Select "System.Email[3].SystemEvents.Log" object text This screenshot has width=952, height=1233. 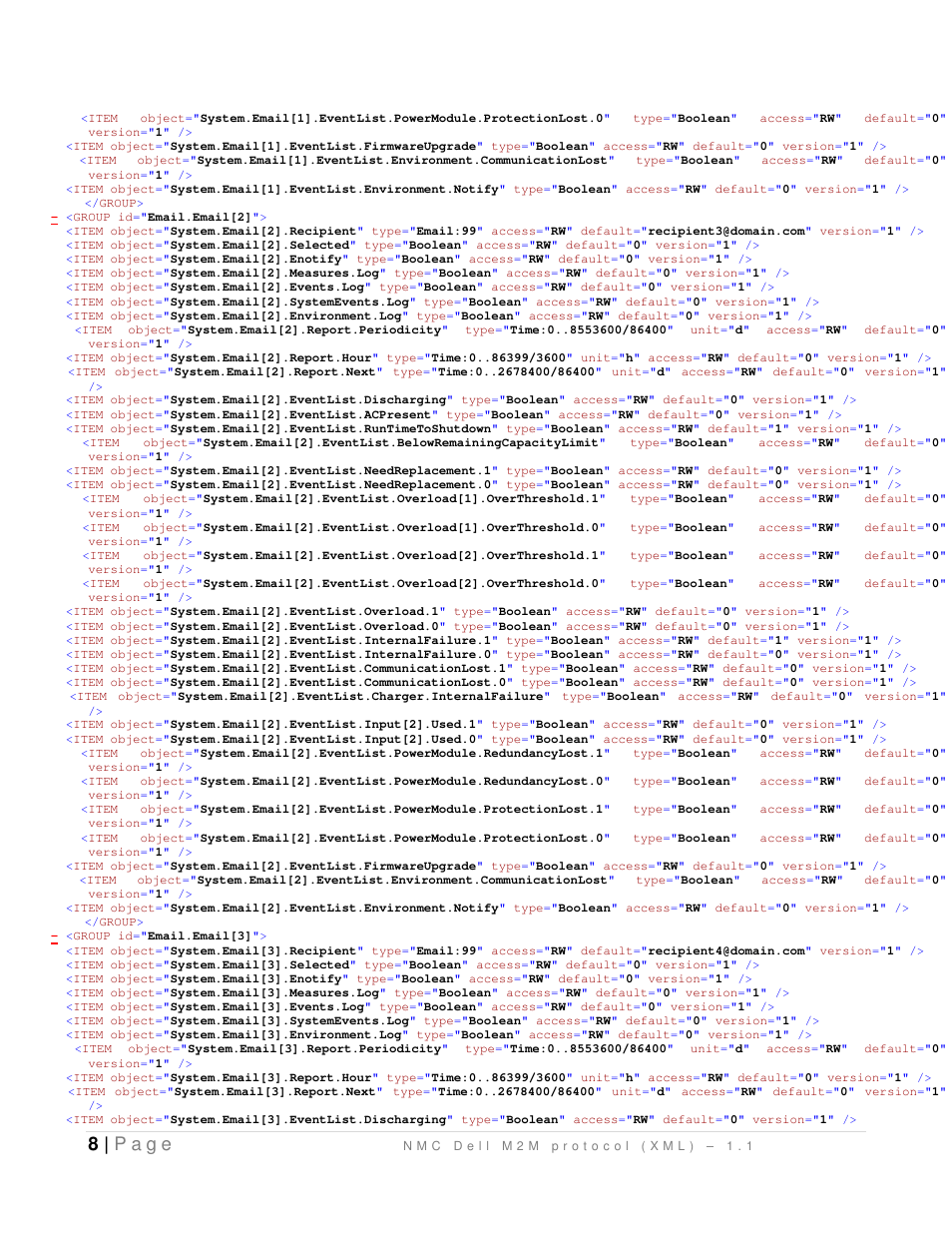click(290, 1021)
